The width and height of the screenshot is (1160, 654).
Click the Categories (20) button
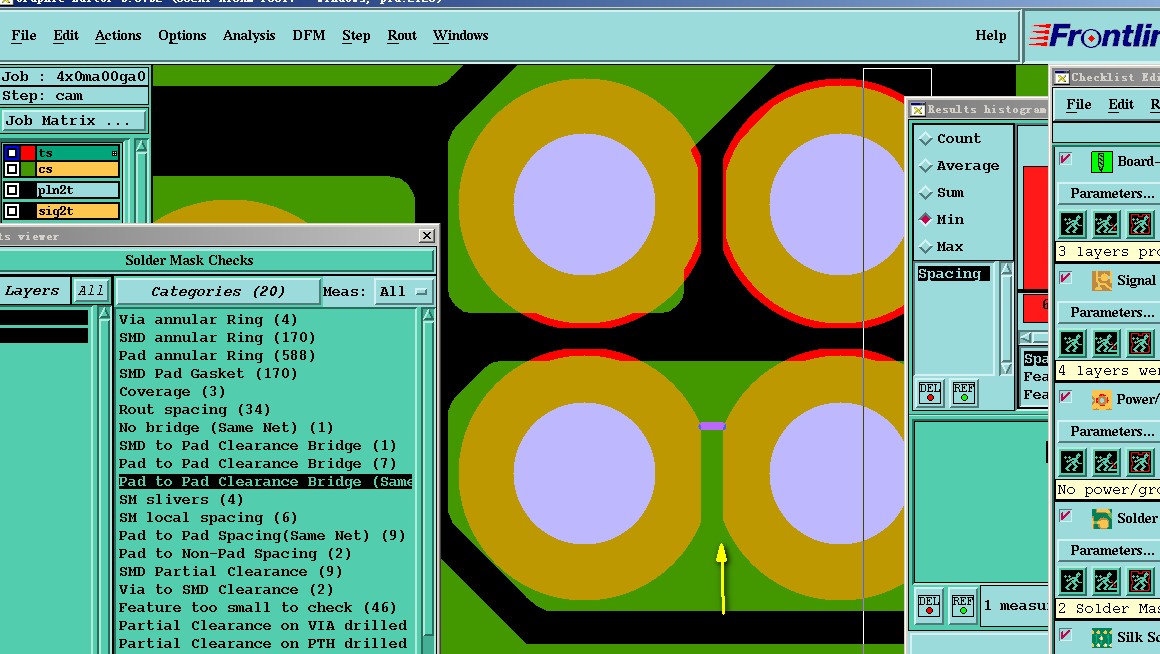click(x=218, y=291)
